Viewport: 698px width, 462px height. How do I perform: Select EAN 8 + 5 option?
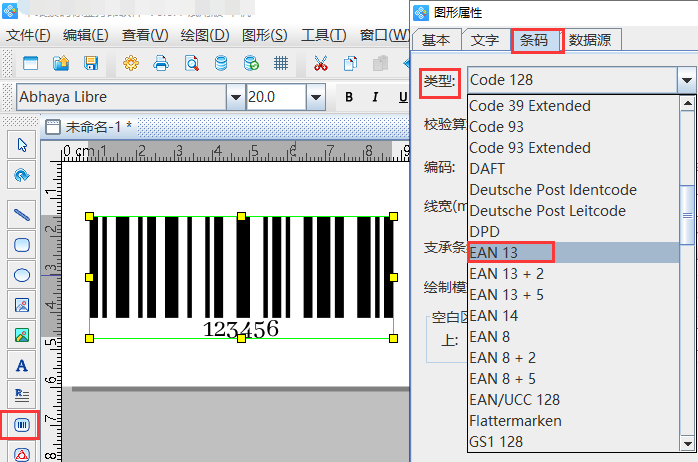point(573,379)
